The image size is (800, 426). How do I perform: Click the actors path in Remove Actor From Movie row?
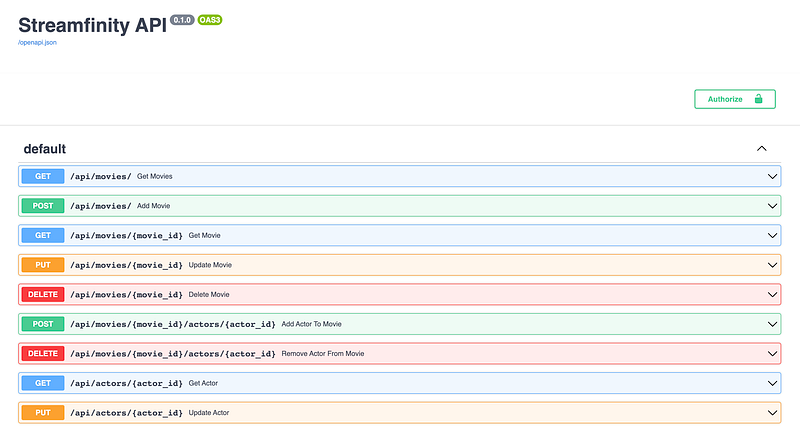click(x=172, y=354)
